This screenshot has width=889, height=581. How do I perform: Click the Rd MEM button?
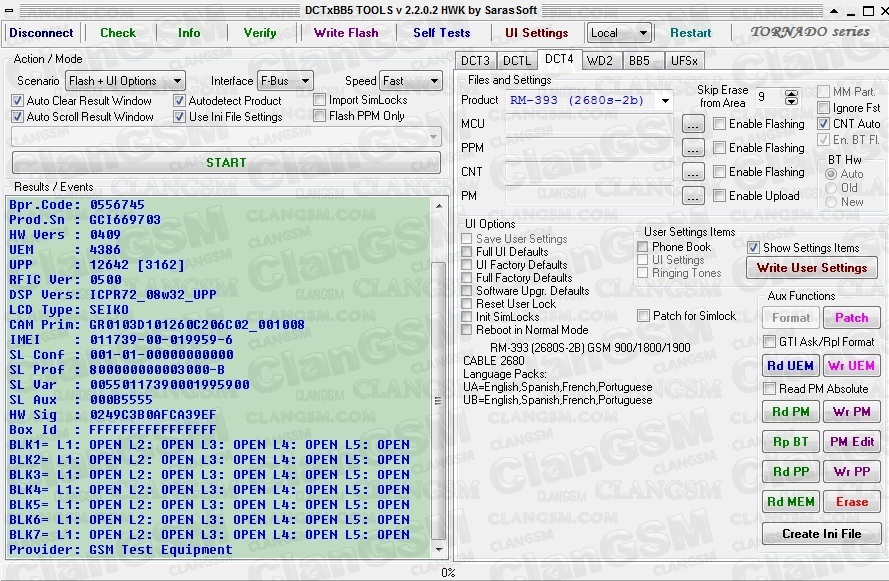(x=790, y=502)
